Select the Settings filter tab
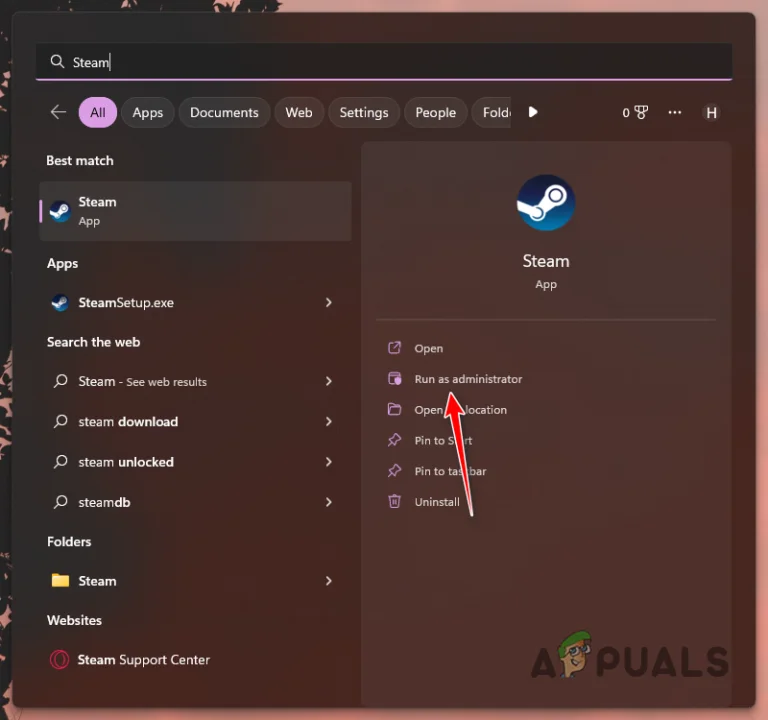 point(363,113)
